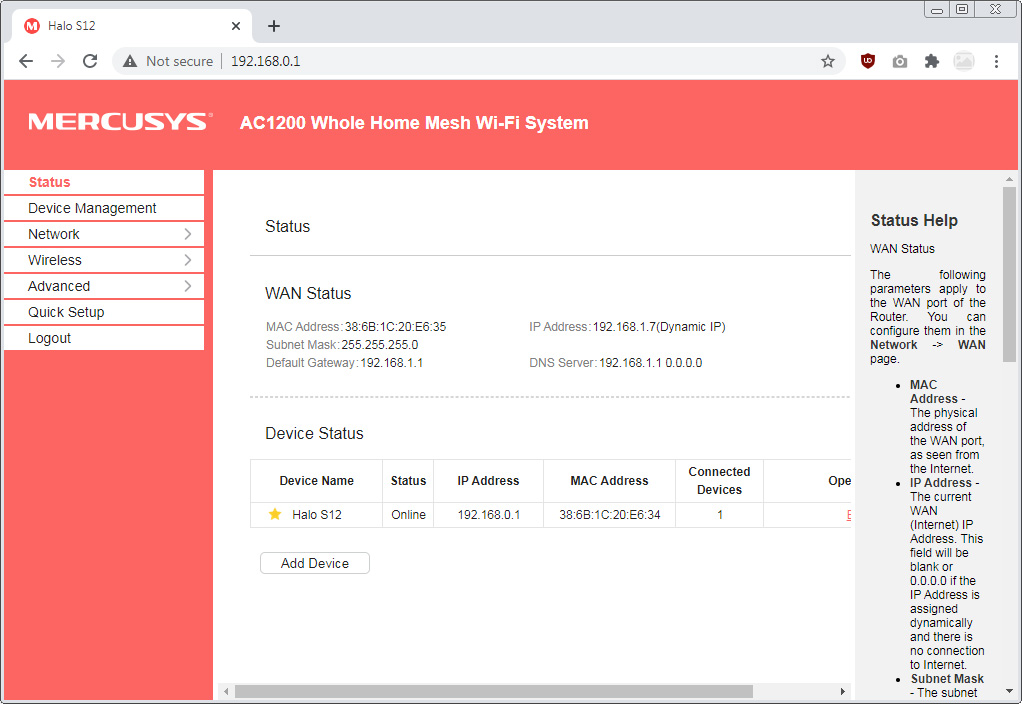
Task: Open the uBlock Origin extension icon
Action: pos(868,61)
